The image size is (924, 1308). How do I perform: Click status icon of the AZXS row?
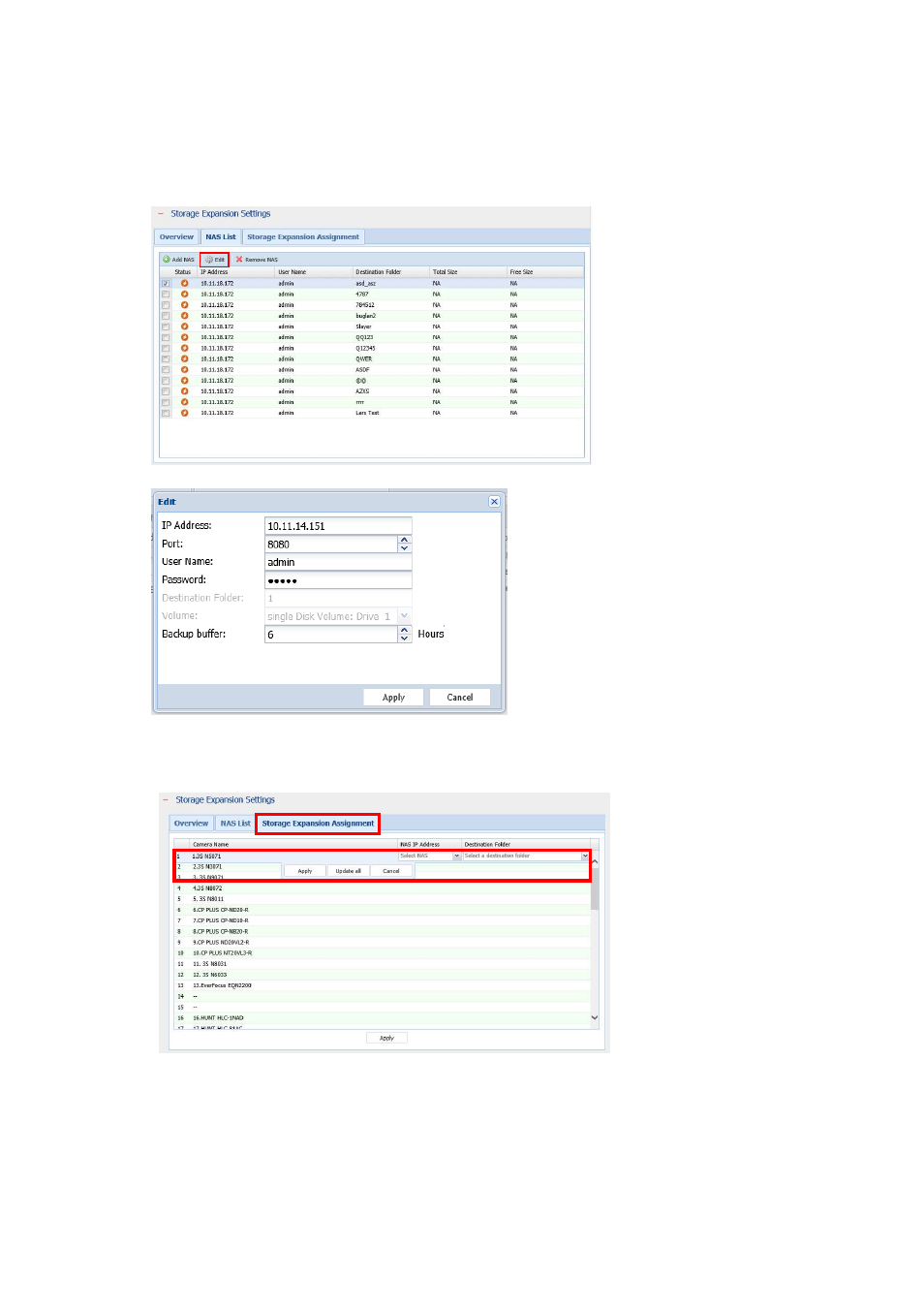tap(185, 391)
